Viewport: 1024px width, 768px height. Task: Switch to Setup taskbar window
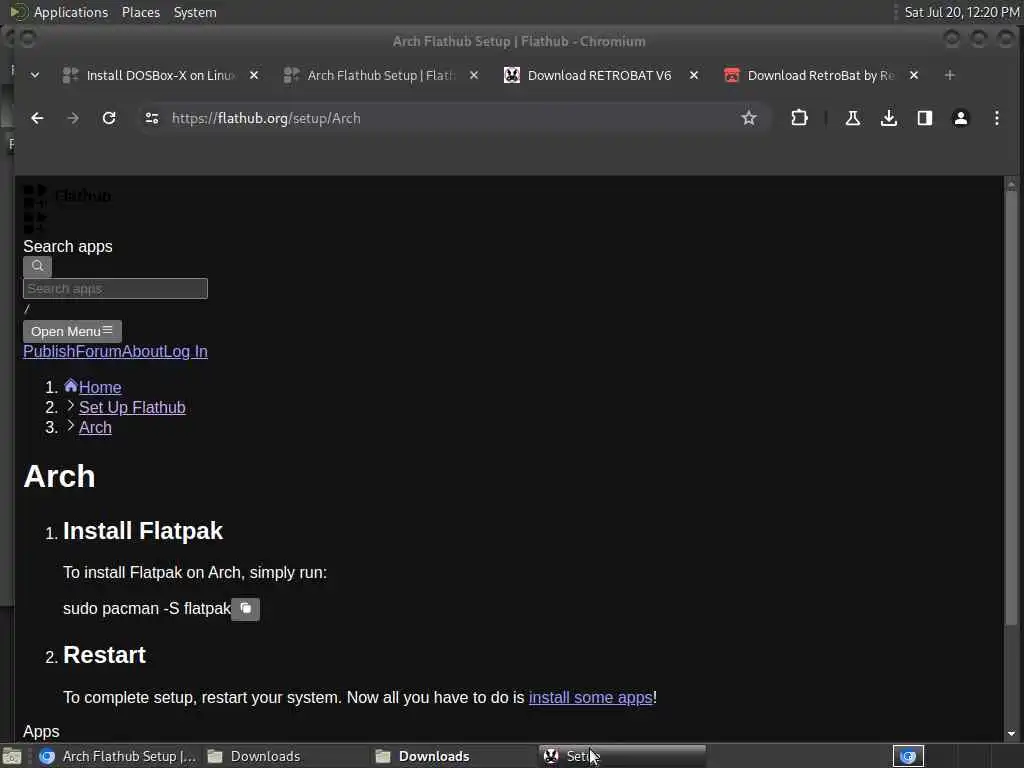tap(623, 756)
